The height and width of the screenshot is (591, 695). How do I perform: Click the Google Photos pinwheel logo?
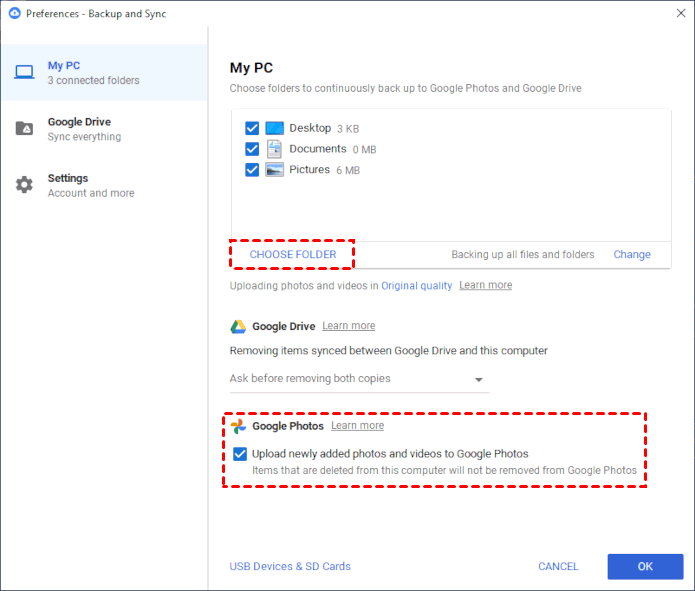pos(238,426)
